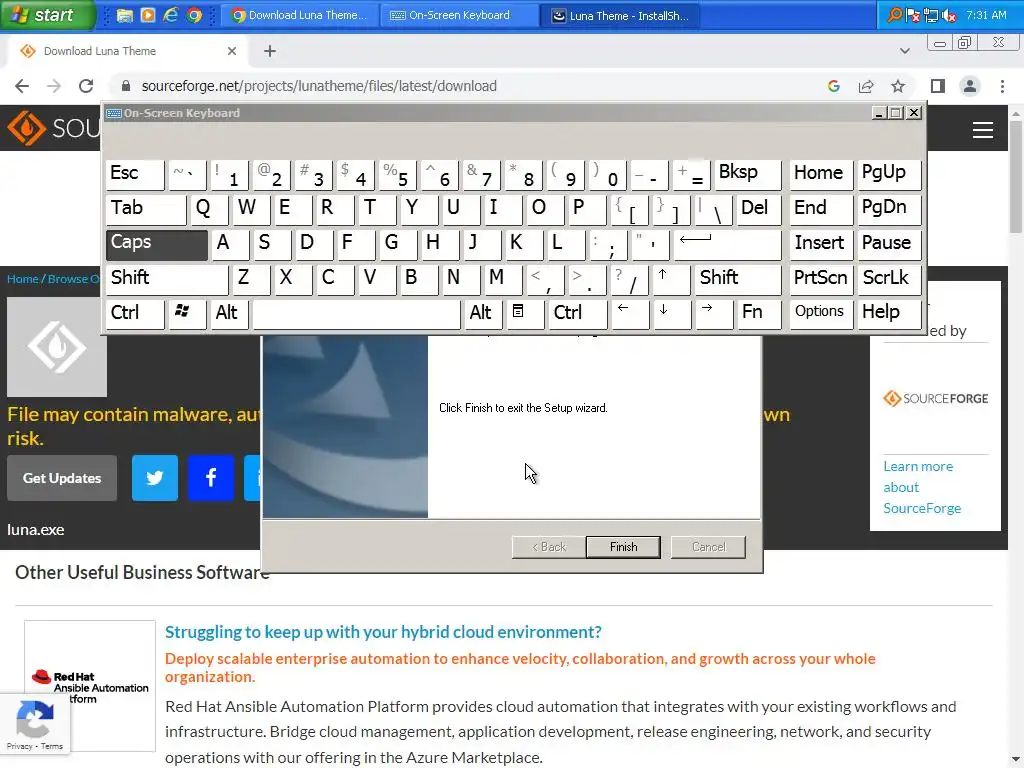This screenshot has height=768, width=1024.
Task: Click the scroll down arrow of page scrollbar
Action: pyautogui.click(x=1016, y=760)
